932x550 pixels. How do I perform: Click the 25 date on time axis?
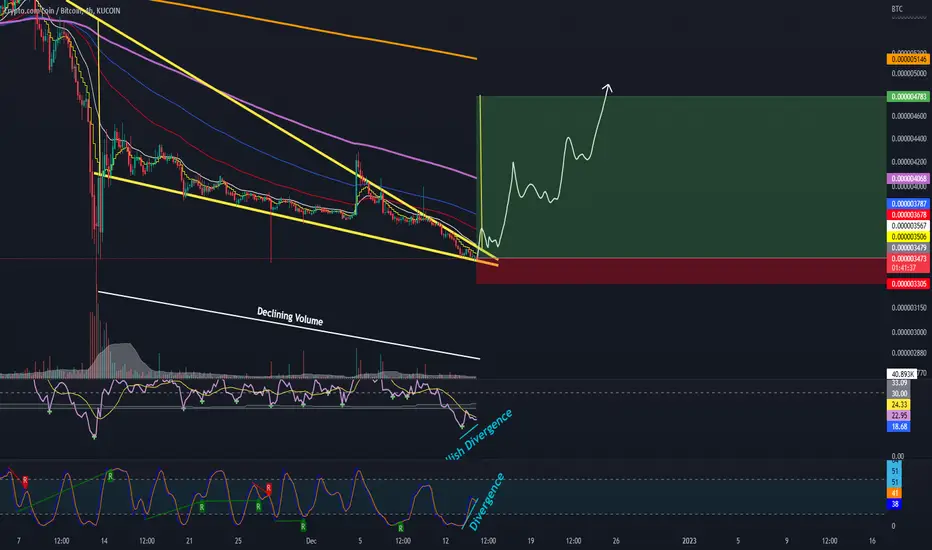tap(238, 541)
